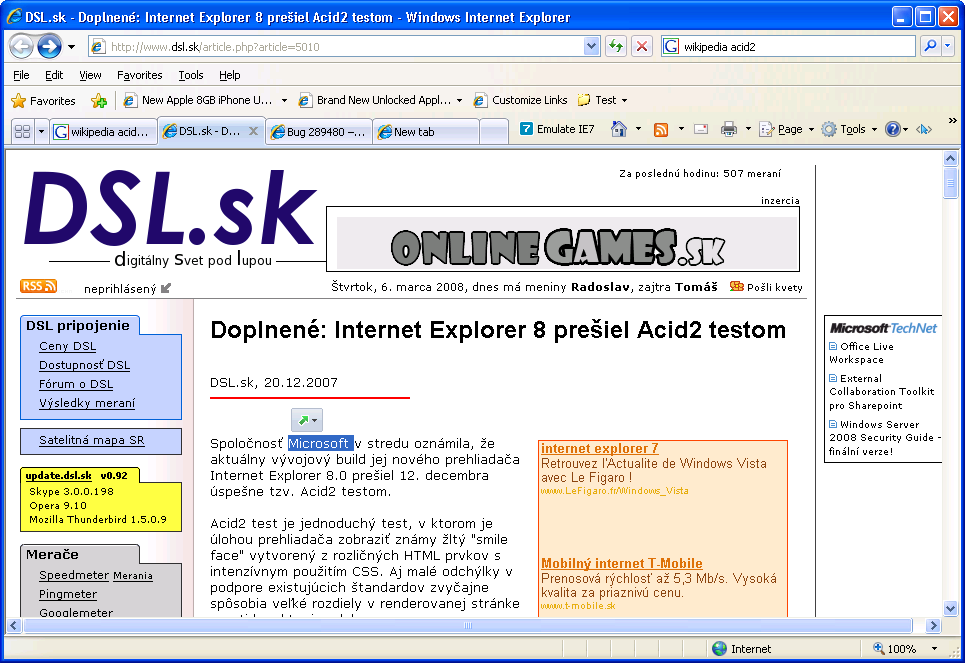Open the 'Mobilný internet T-Mobile' ad link

pos(622,563)
